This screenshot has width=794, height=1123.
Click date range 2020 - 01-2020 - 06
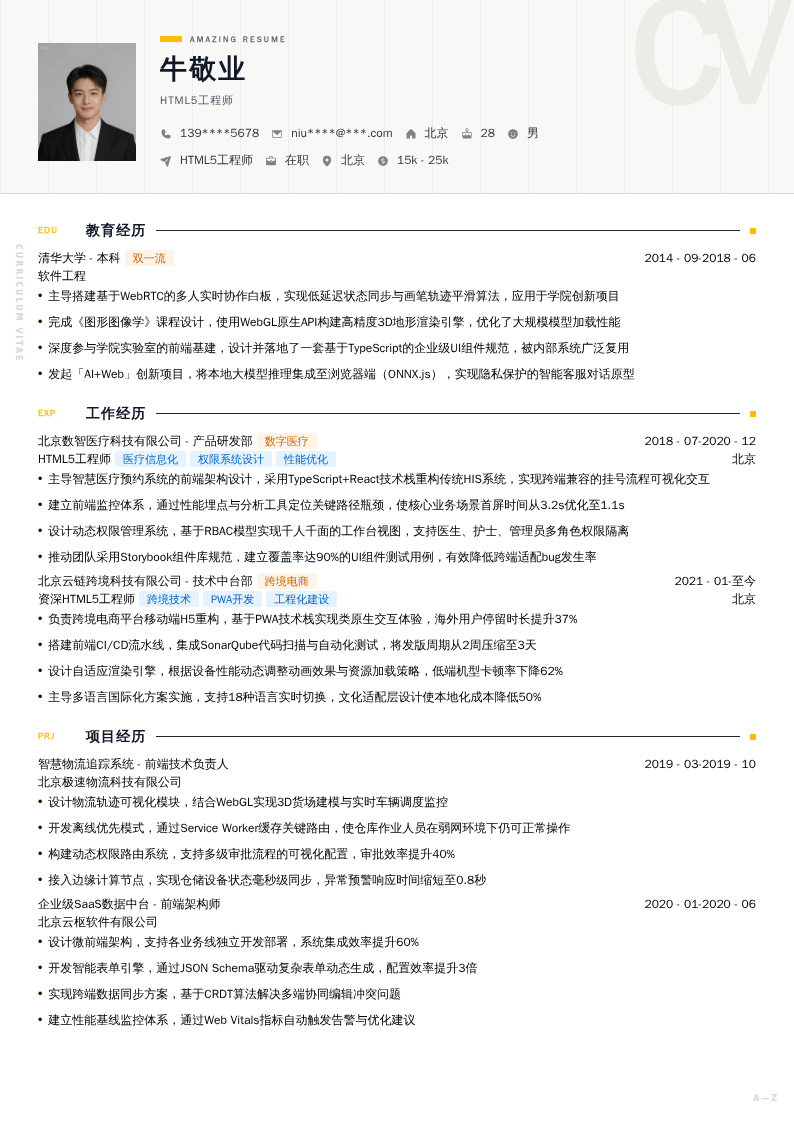pos(699,904)
